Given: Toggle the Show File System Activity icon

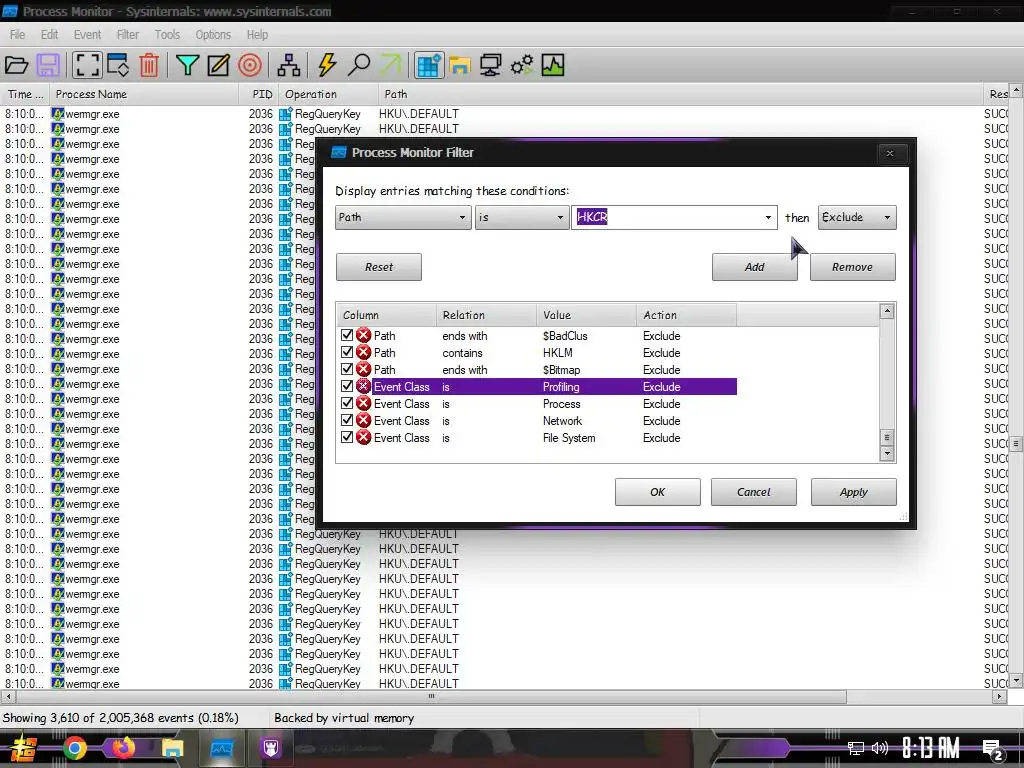Looking at the screenshot, I should coord(460,65).
